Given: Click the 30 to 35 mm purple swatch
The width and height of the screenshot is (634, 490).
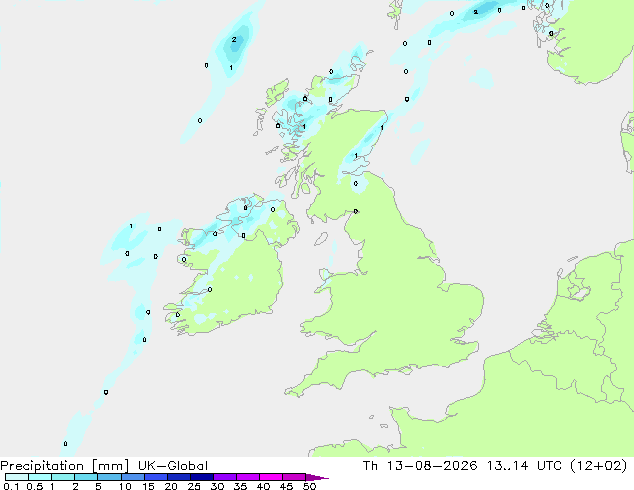Looking at the screenshot, I should tap(225, 477).
